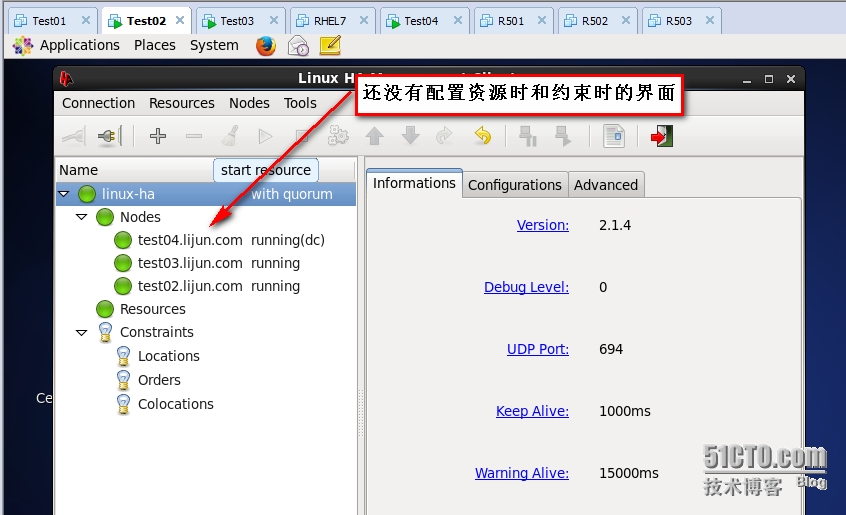Click the 15000ms Warning Alive value
846x515 pixels.
[x=629, y=473]
